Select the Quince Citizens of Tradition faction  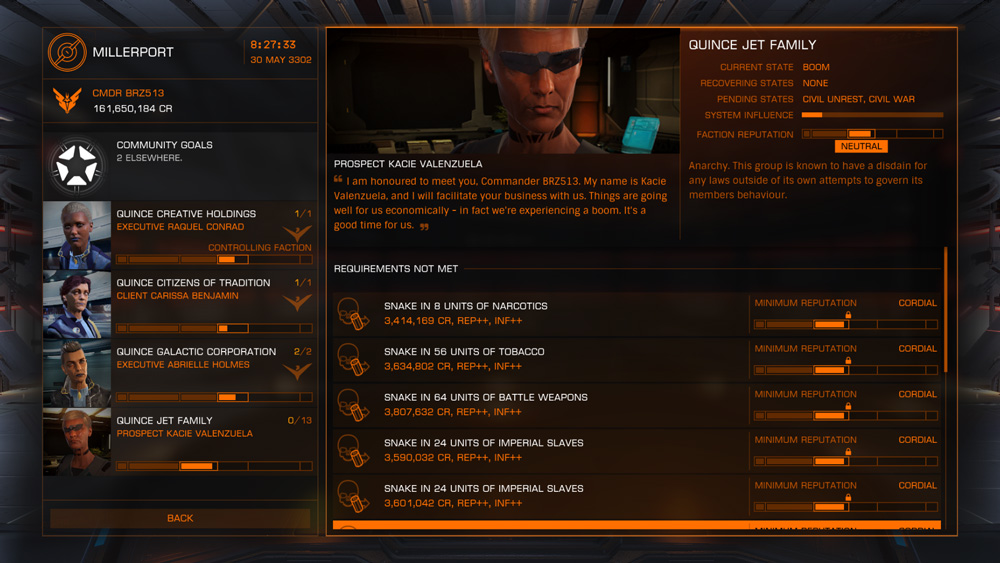point(180,304)
